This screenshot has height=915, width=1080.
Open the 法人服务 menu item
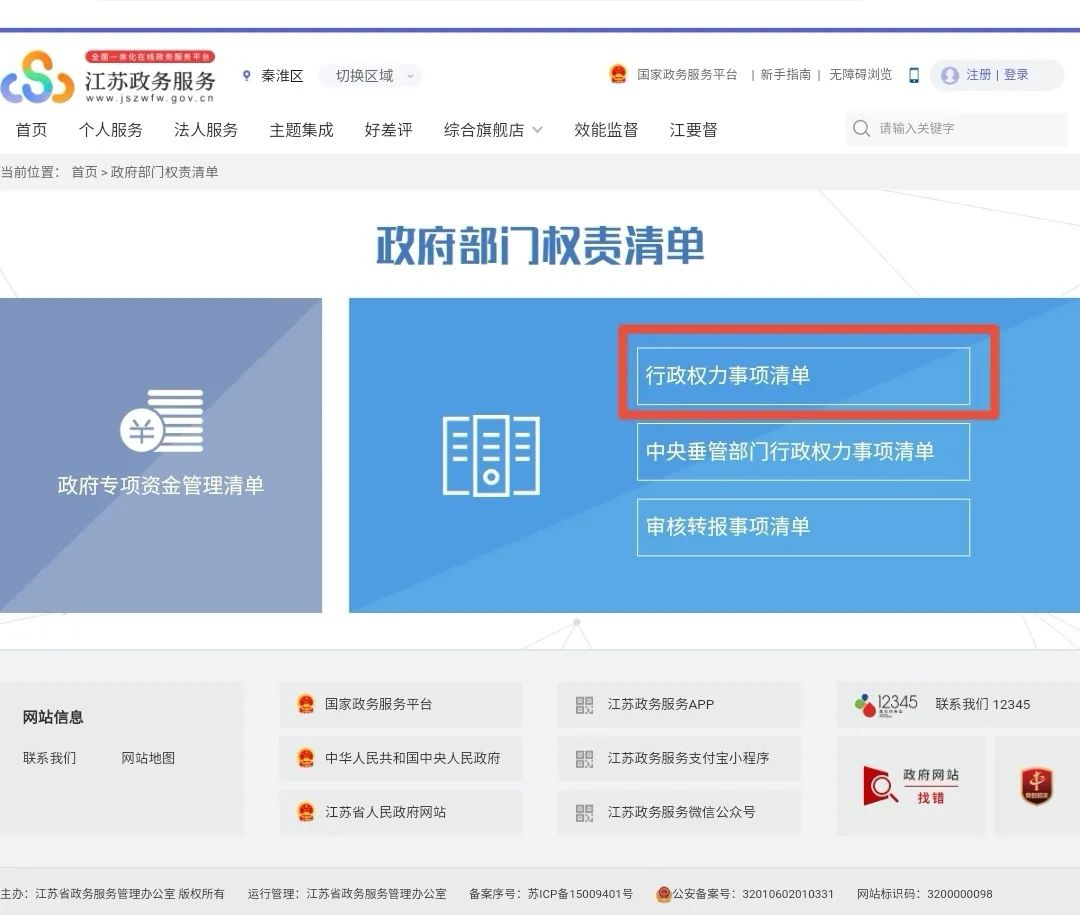[206, 129]
